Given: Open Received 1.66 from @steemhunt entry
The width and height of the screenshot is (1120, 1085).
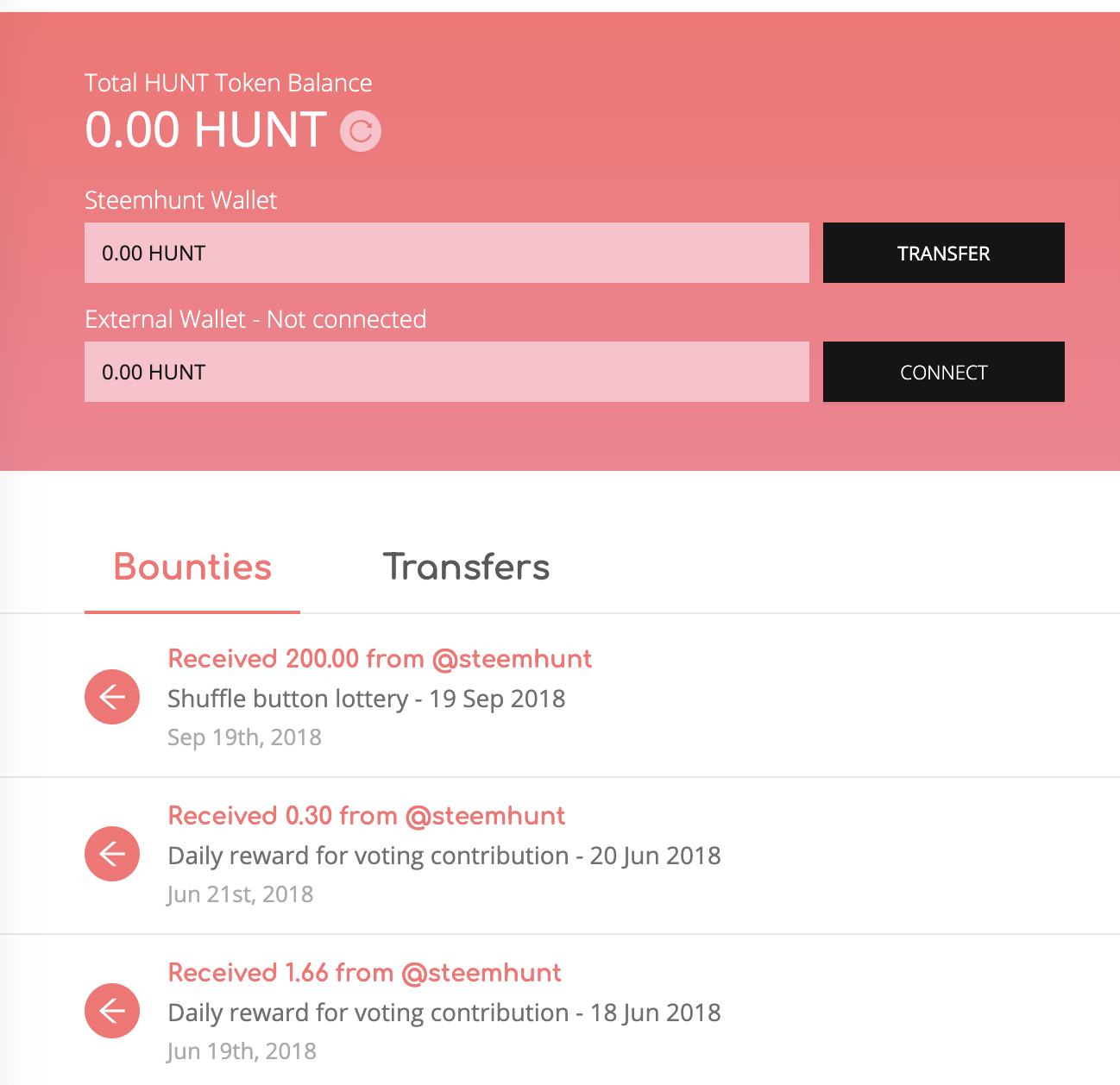Looking at the screenshot, I should [364, 973].
